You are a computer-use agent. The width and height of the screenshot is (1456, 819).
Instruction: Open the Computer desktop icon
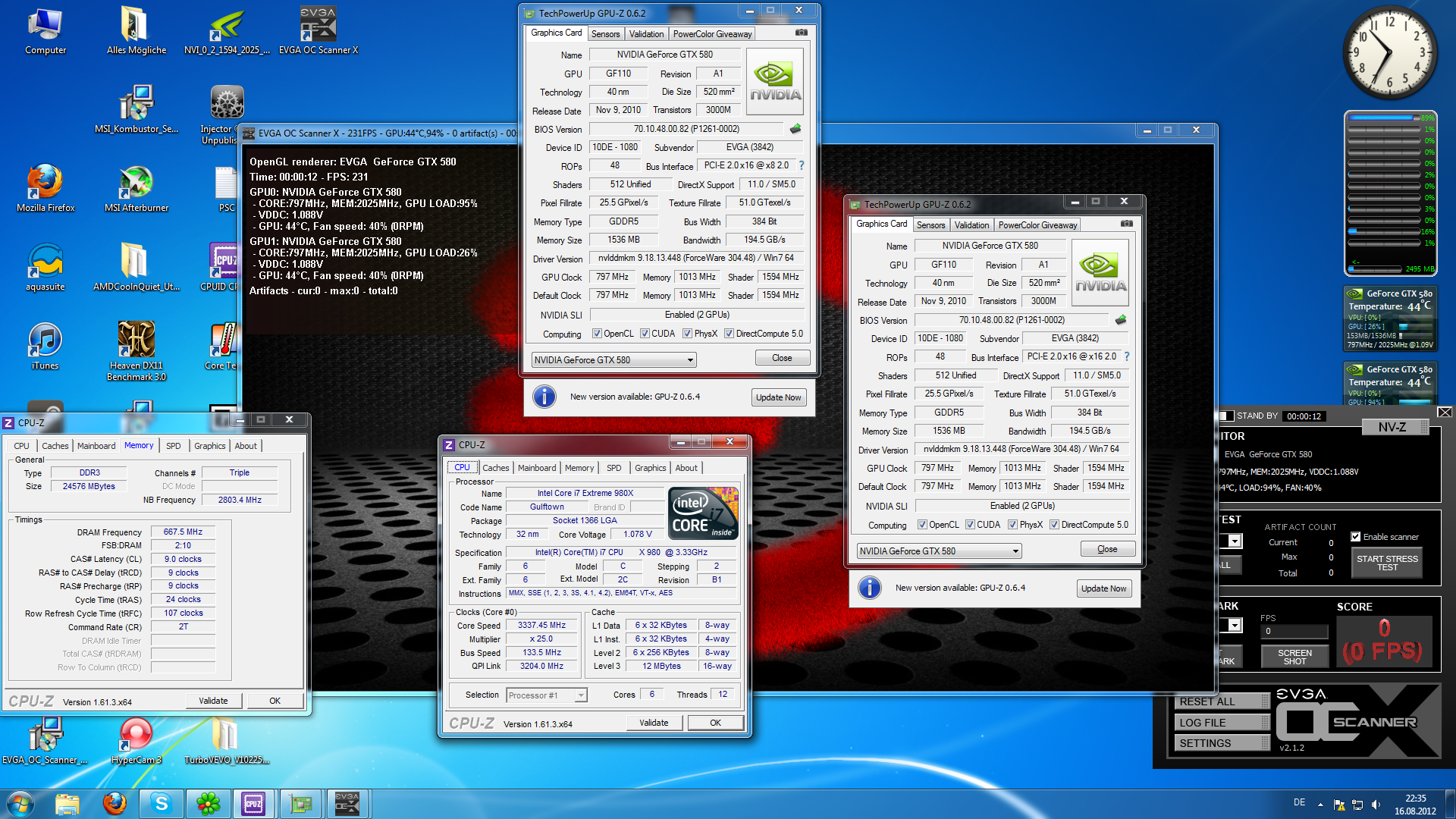[x=45, y=32]
